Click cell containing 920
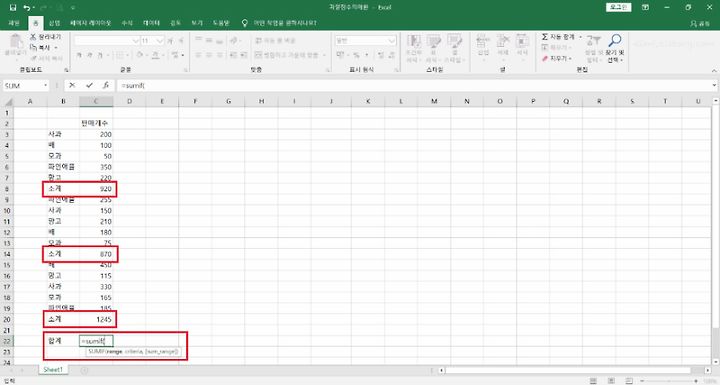 (x=96, y=189)
